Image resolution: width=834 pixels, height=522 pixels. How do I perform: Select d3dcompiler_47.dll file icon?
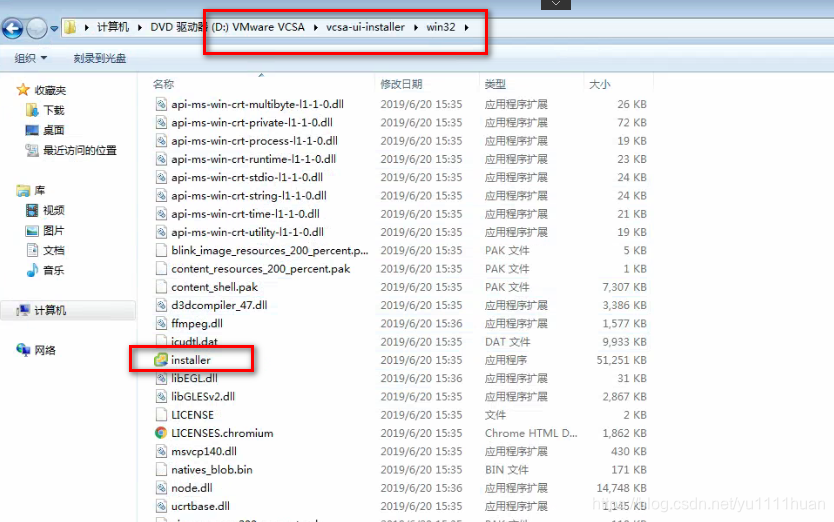(x=161, y=305)
